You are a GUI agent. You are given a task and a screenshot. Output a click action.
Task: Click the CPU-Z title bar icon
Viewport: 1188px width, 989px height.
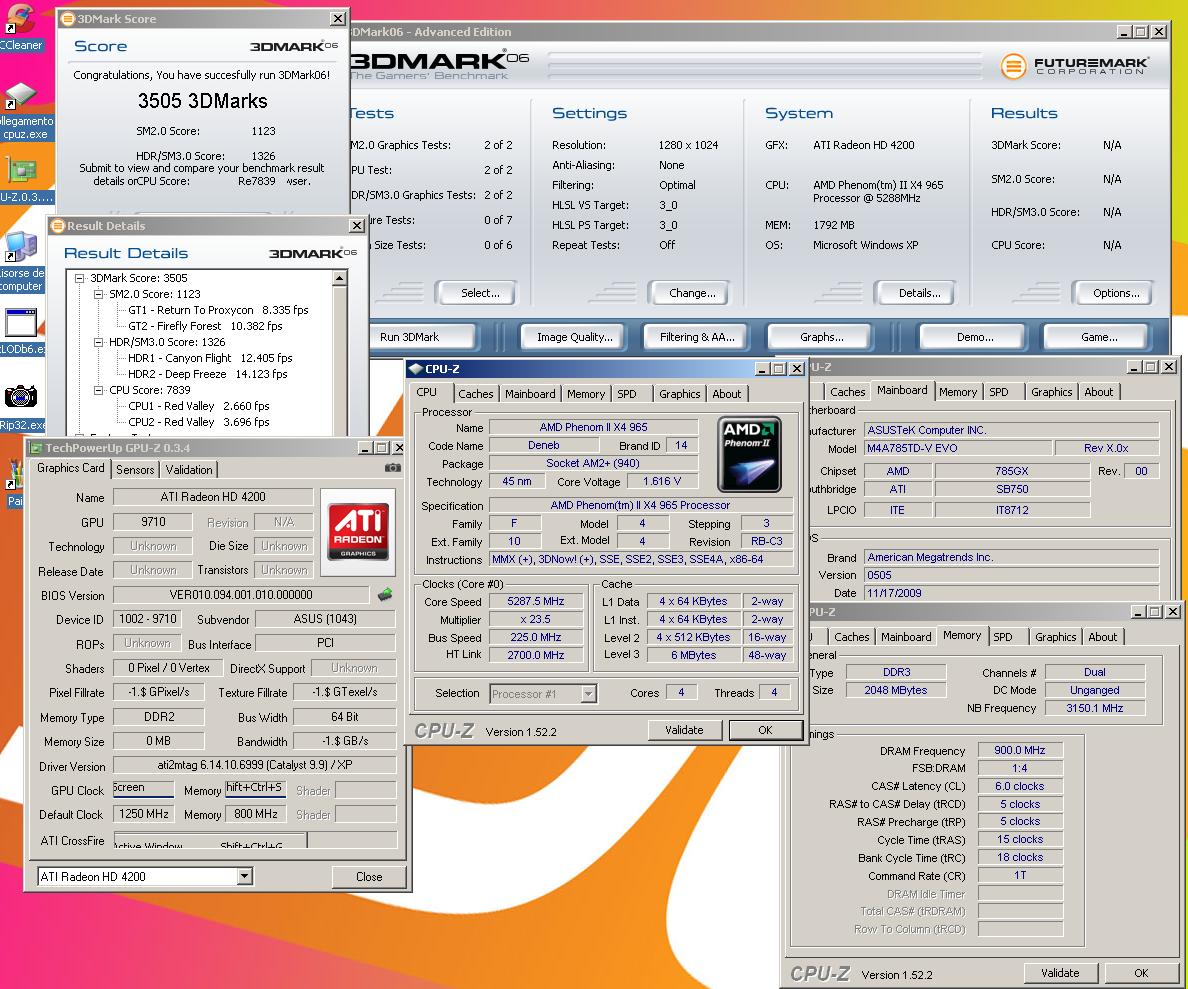(415, 369)
